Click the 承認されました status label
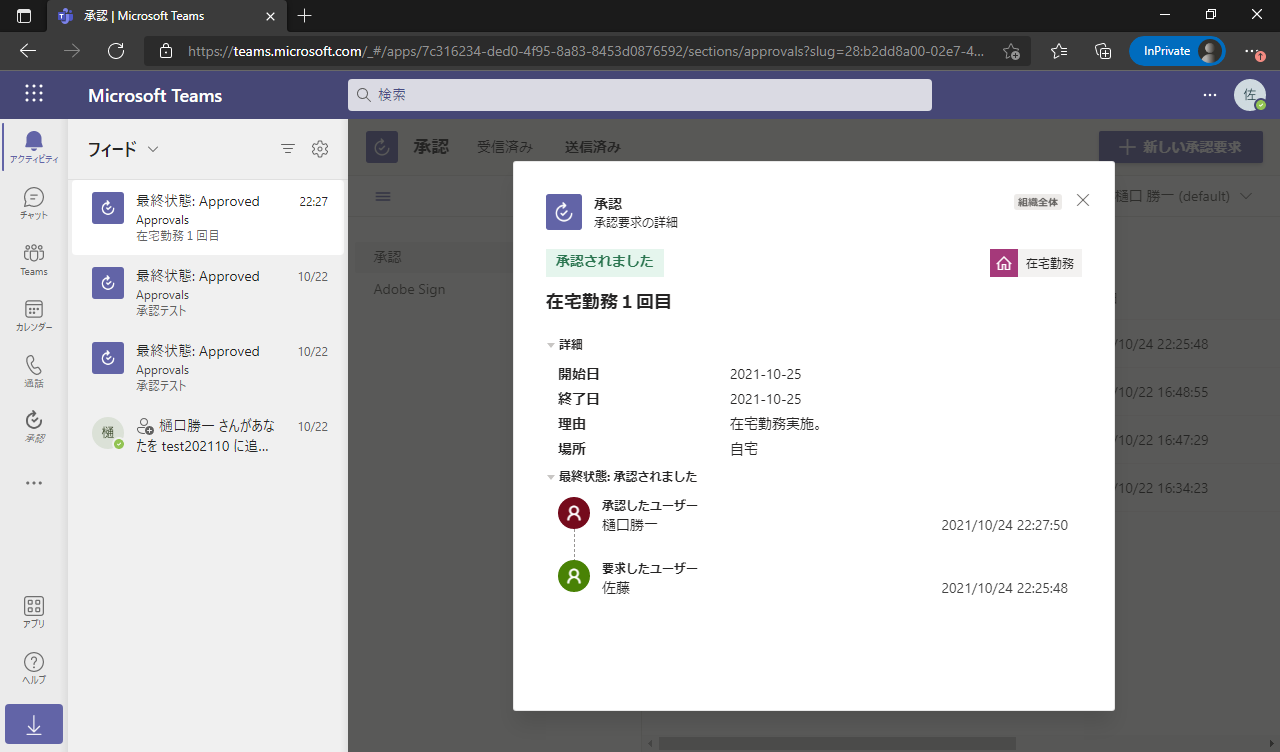 (605, 262)
